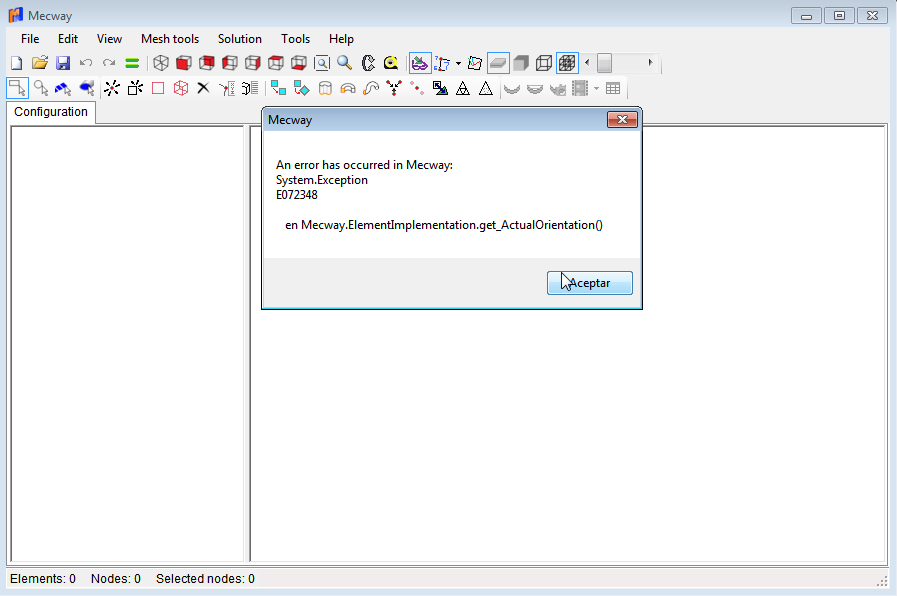Click the Rotate view arrows icon
This screenshot has height=596, width=897.
(368, 63)
